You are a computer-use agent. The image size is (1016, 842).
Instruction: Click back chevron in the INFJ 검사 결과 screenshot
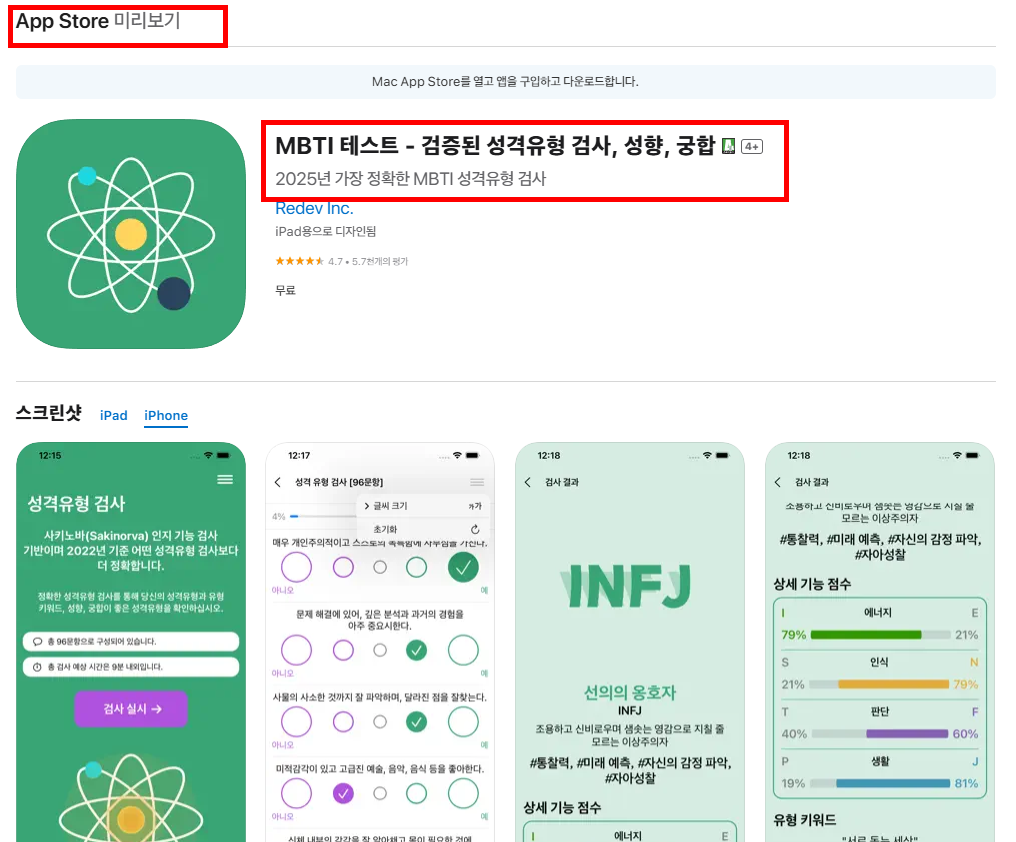[527, 482]
